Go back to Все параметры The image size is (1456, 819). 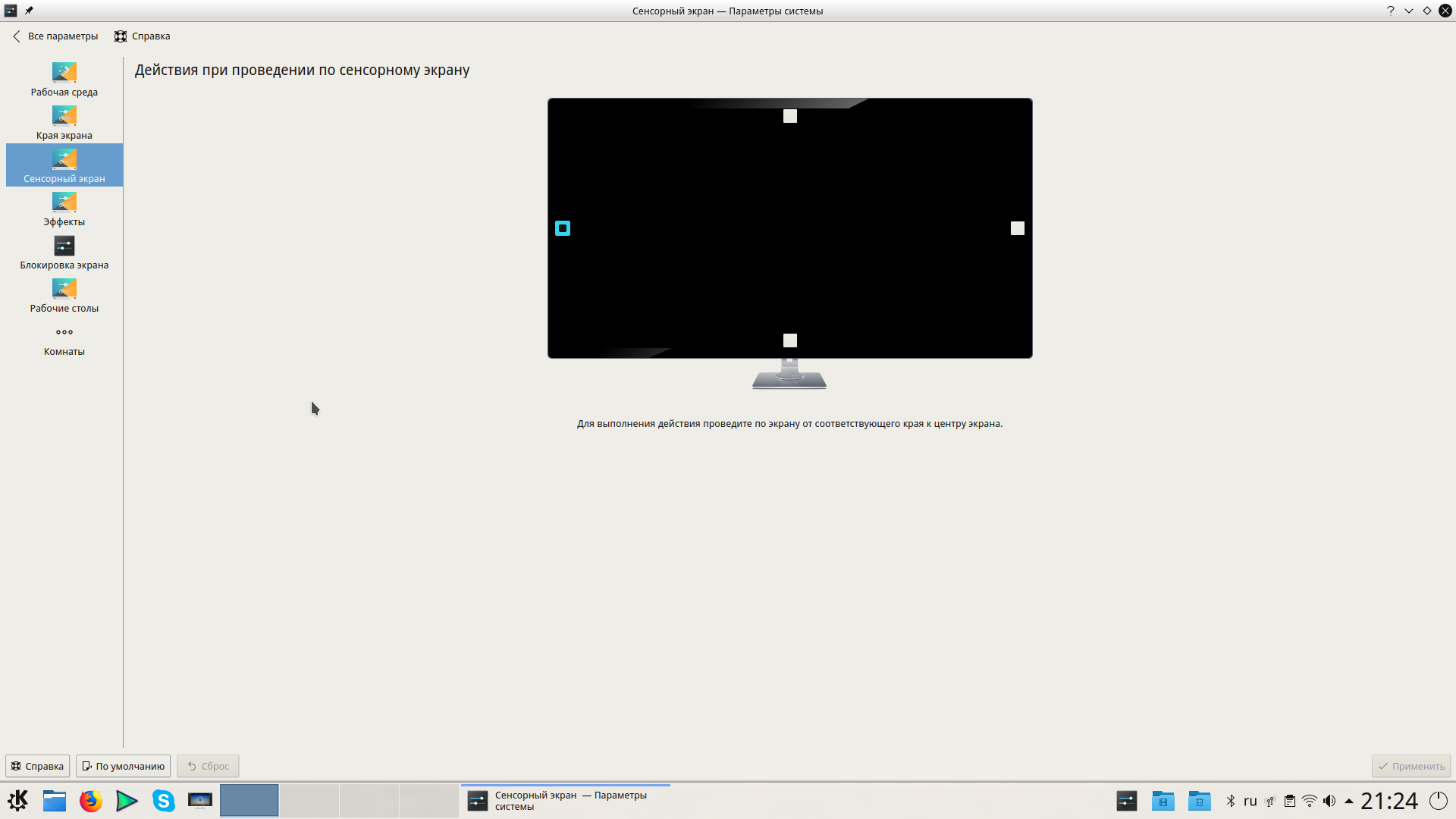pos(55,36)
